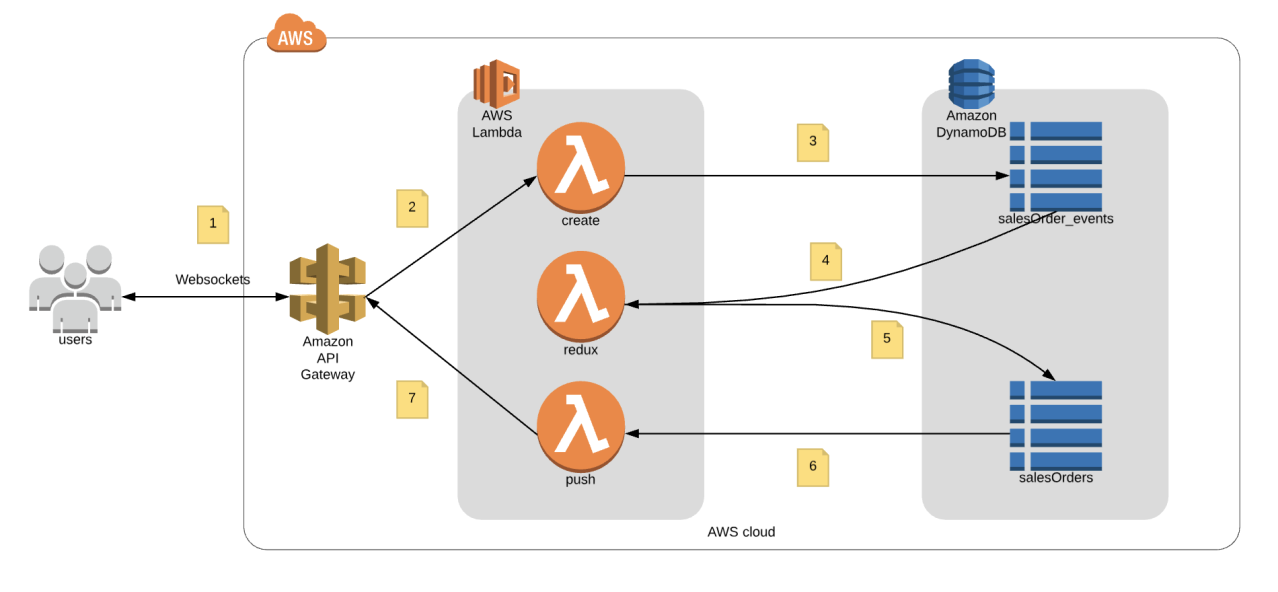The image size is (1278, 592).
Task: Click the salesOrders DynamoDB table icon
Action: (x=1055, y=425)
